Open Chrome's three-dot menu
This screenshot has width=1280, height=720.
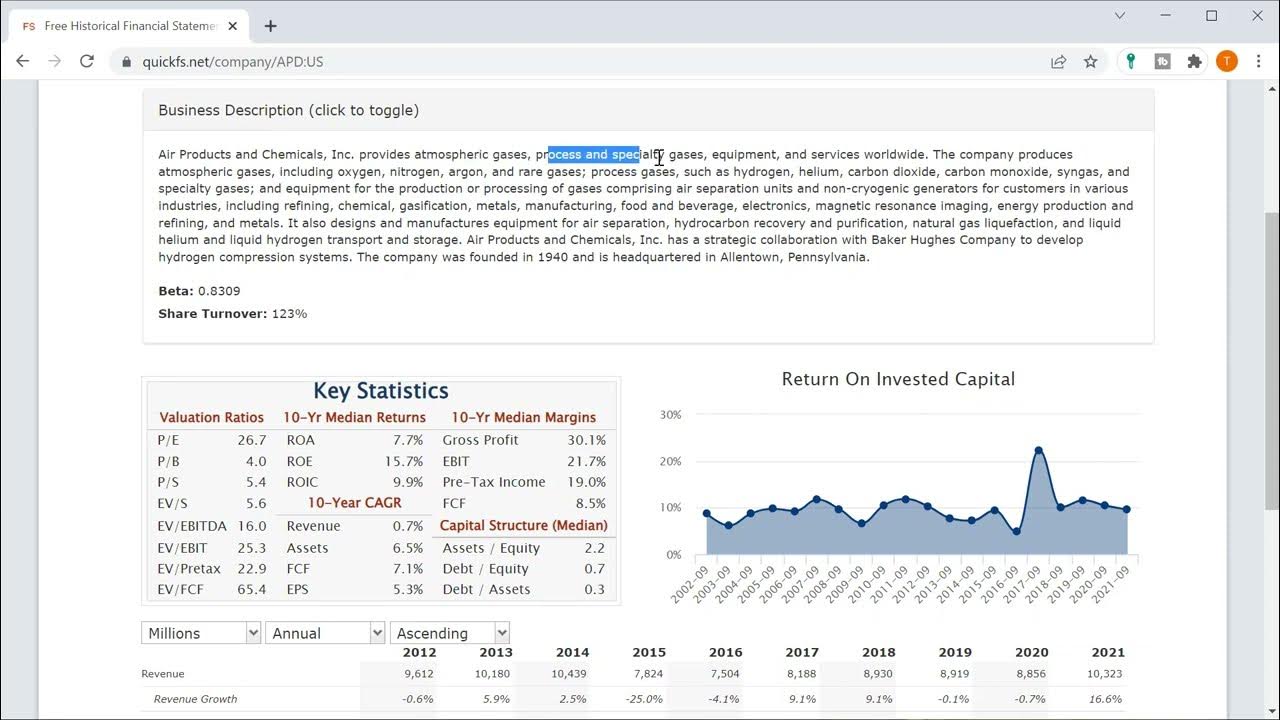click(1258, 61)
